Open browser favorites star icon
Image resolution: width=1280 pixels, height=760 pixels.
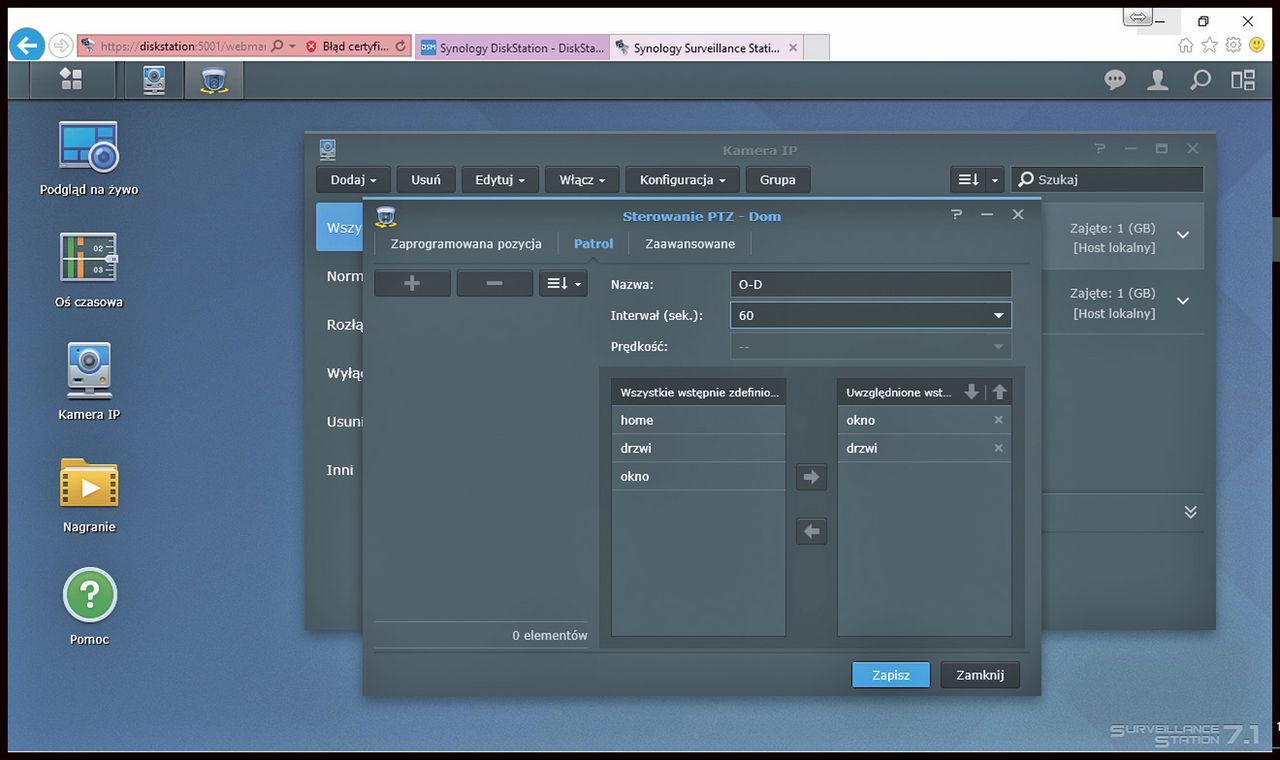(1210, 45)
